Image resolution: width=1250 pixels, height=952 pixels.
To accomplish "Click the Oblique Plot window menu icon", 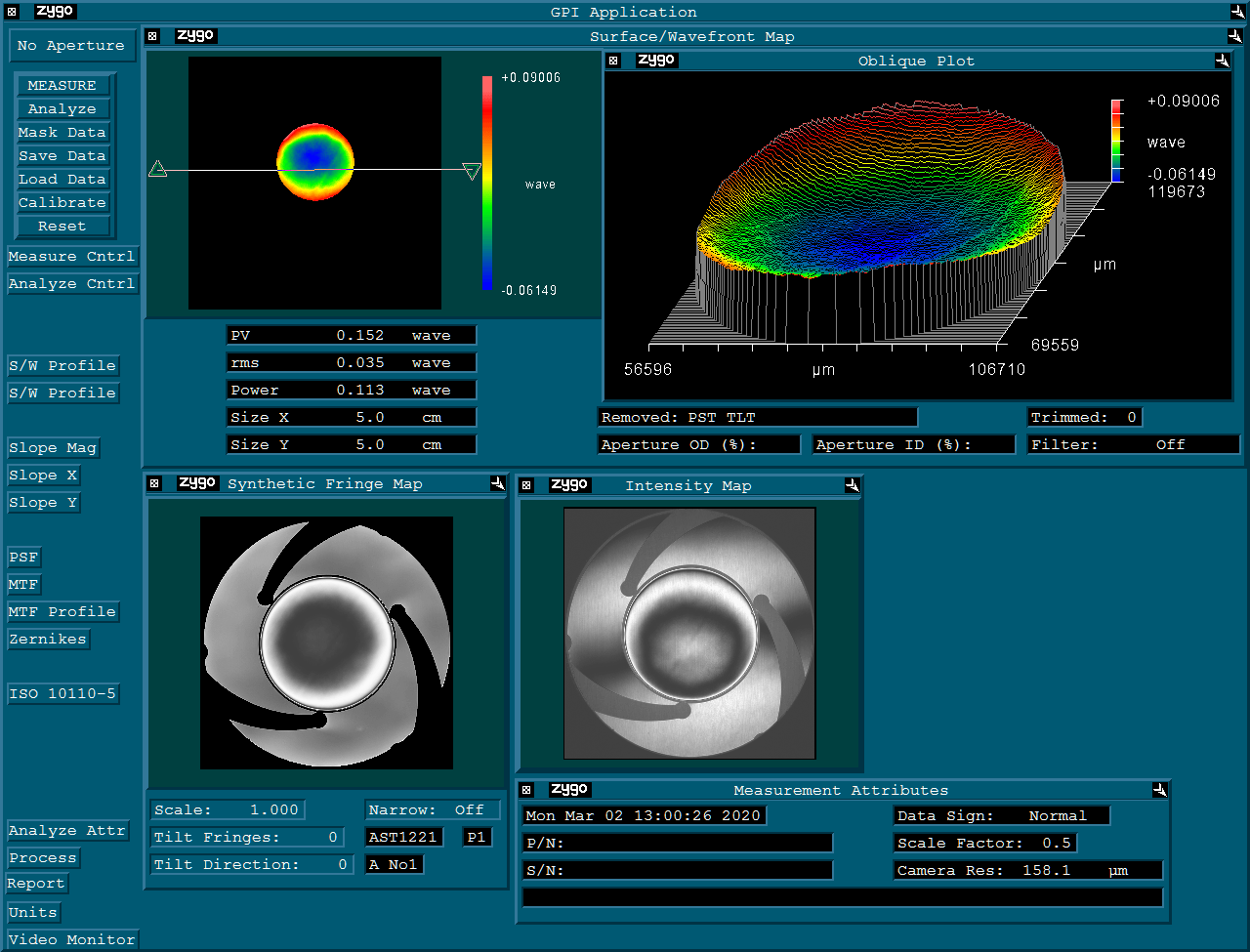I will pyautogui.click(x=613, y=61).
